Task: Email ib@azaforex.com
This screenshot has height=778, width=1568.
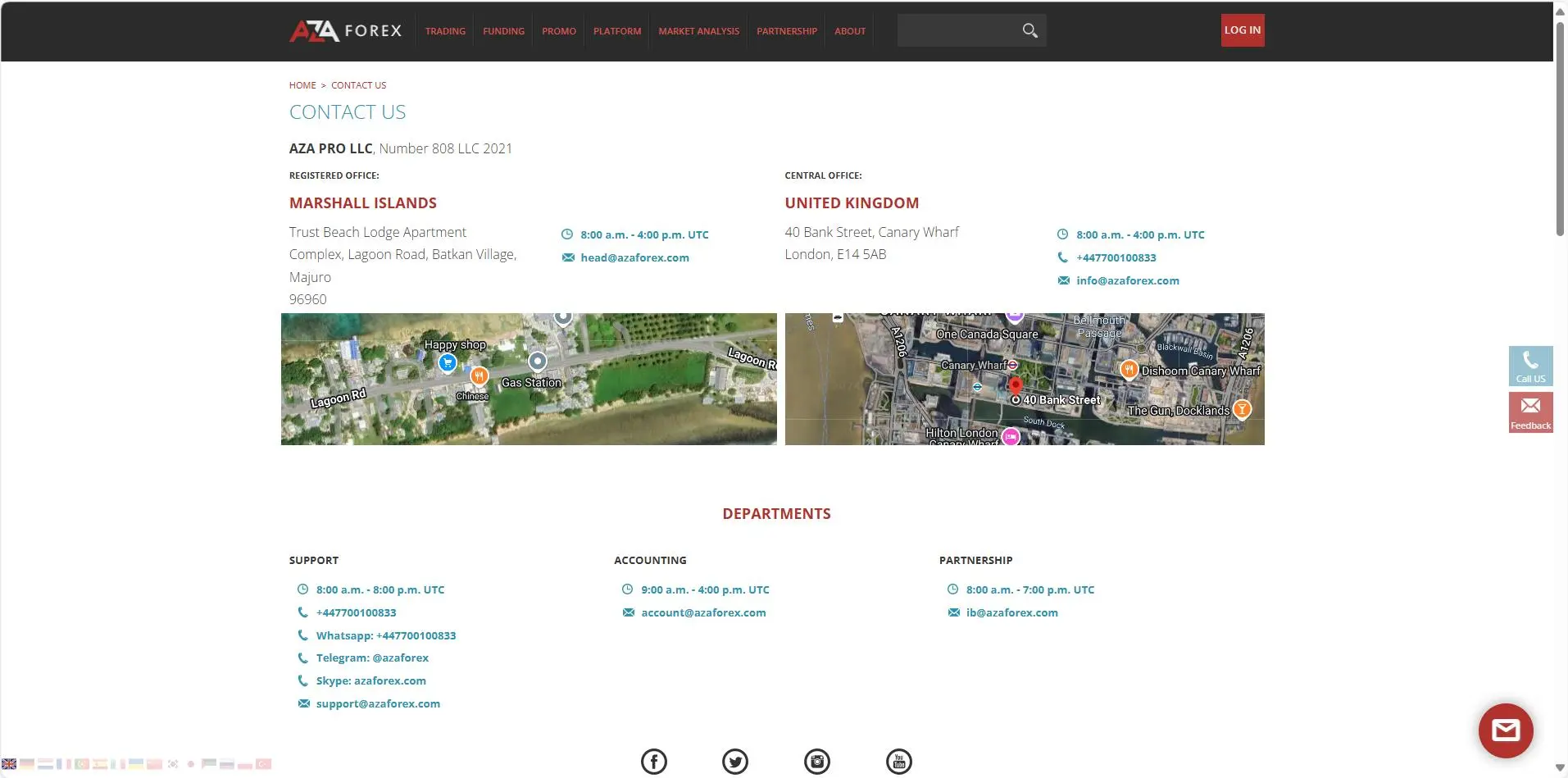Action: coord(1012,612)
